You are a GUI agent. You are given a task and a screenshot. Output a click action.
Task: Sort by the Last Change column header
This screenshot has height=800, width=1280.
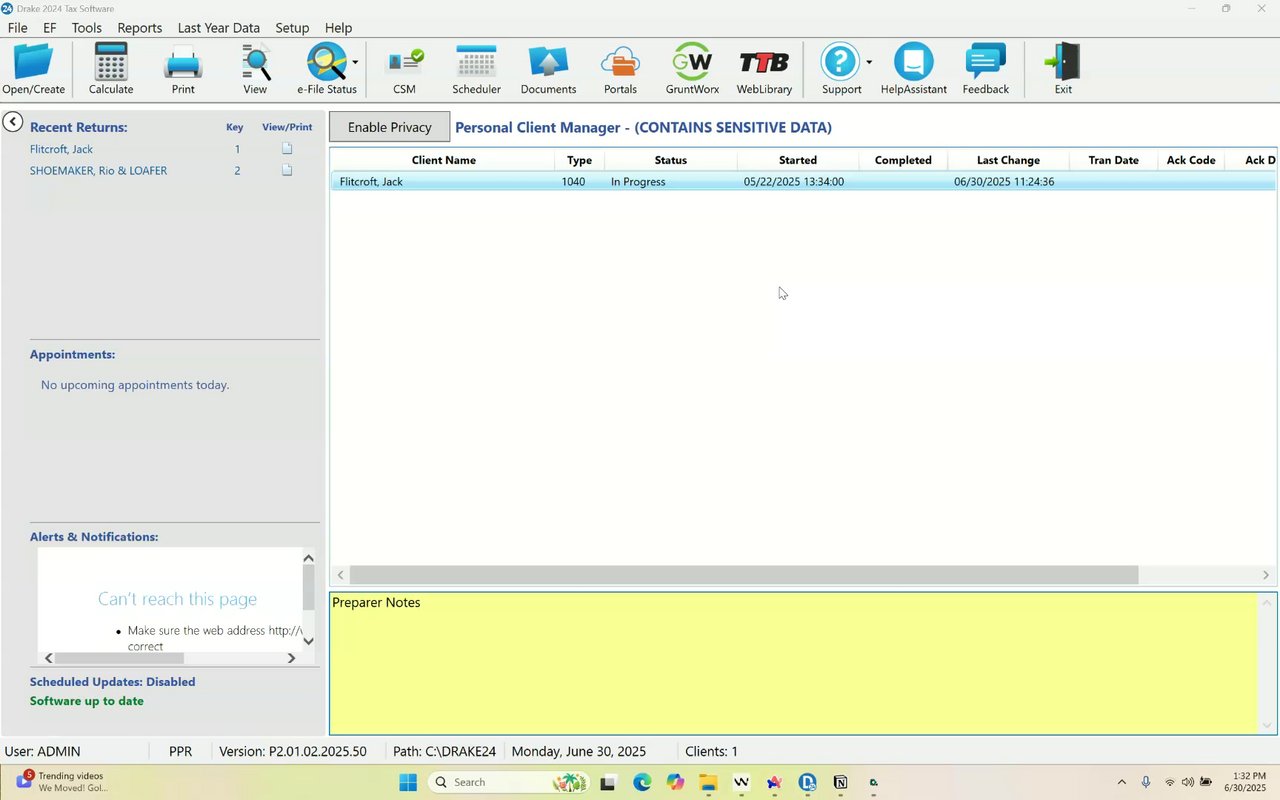point(1008,160)
